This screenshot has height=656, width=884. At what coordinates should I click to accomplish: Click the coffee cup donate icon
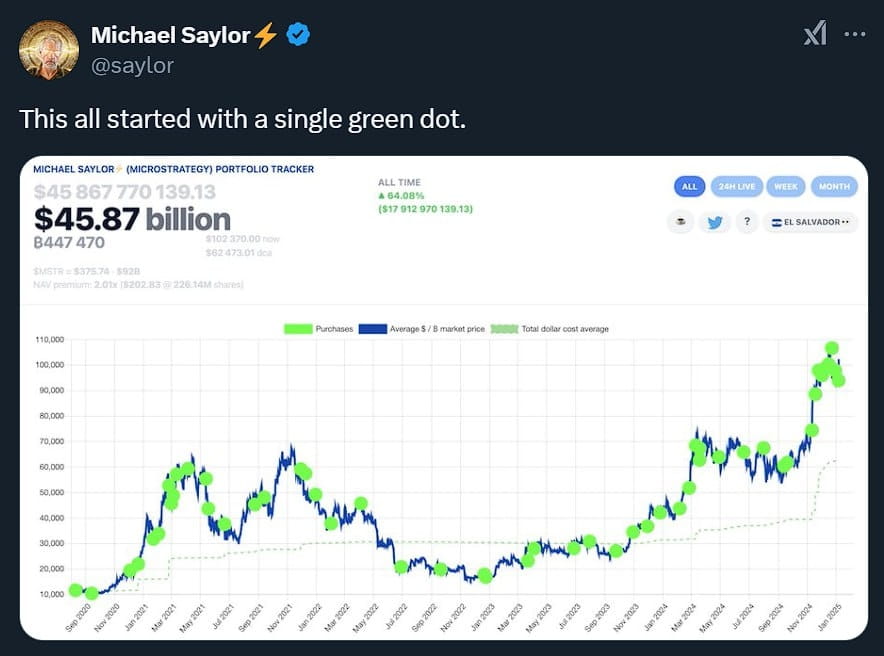[680, 222]
